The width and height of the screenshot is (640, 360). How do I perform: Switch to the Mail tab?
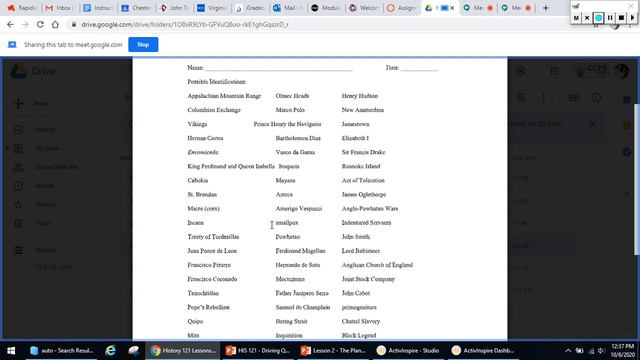[x=288, y=8]
